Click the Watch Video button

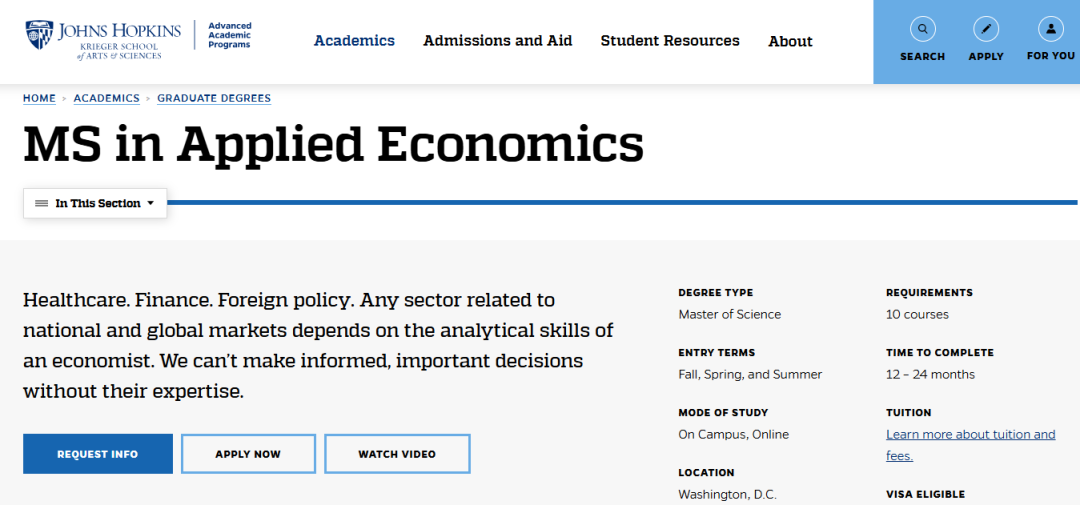tap(397, 454)
